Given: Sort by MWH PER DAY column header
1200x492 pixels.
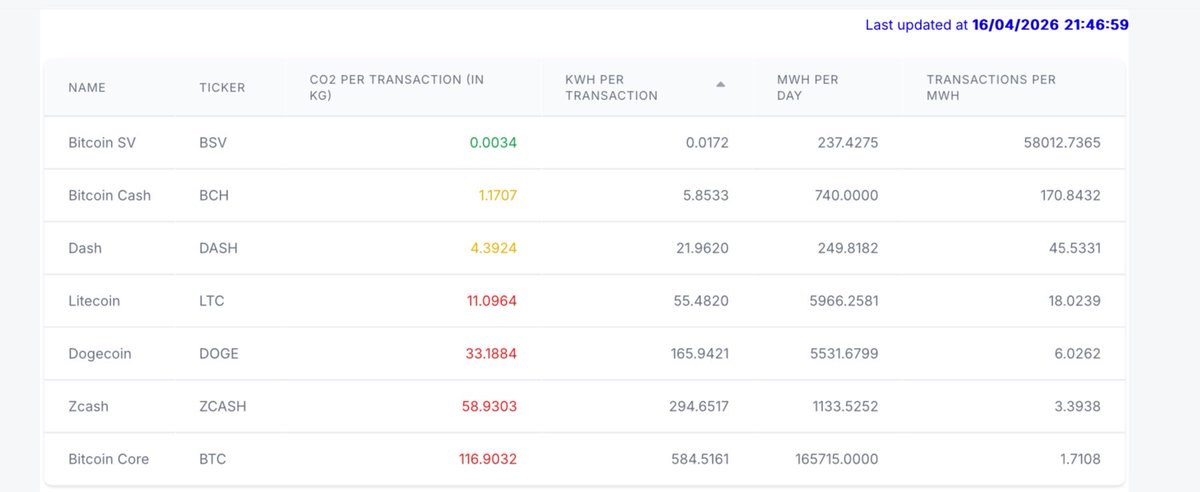Looking at the screenshot, I should pos(808,88).
